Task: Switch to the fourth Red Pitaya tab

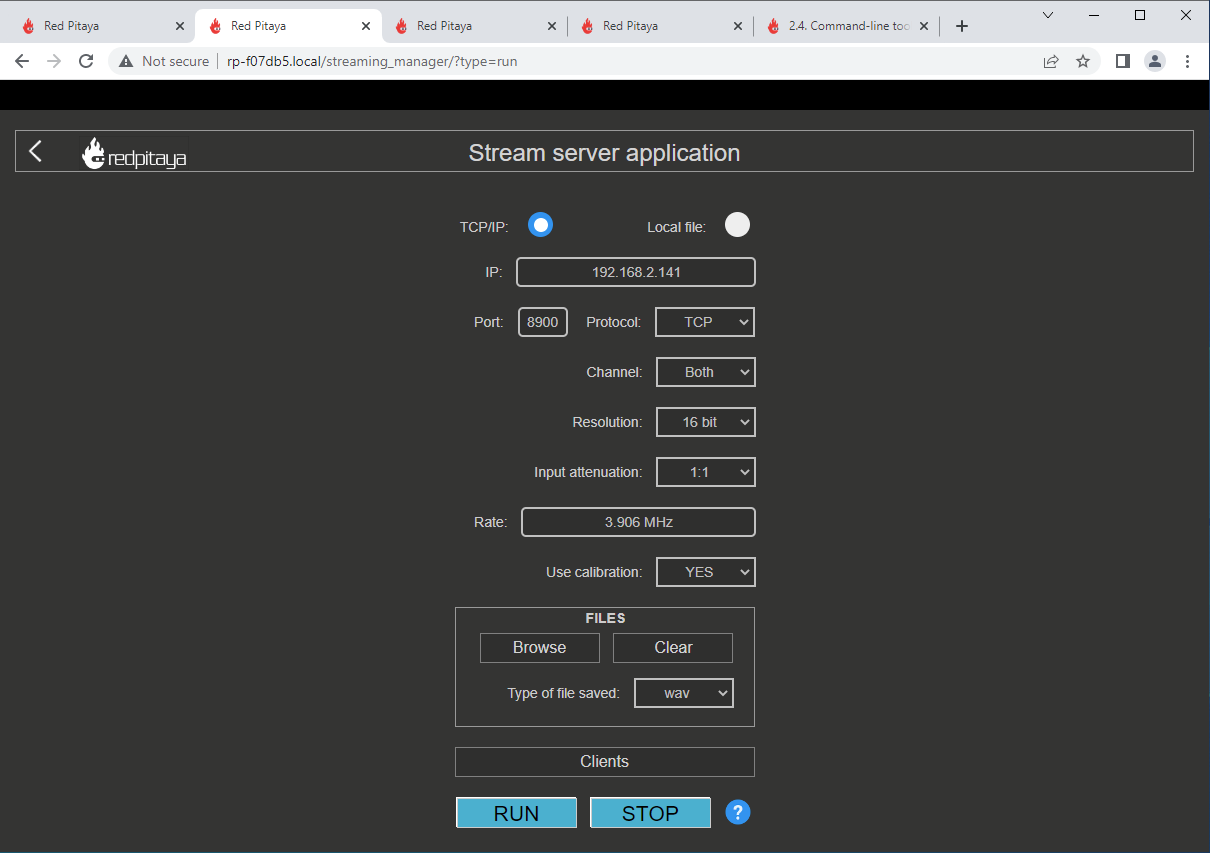Action: (x=660, y=26)
